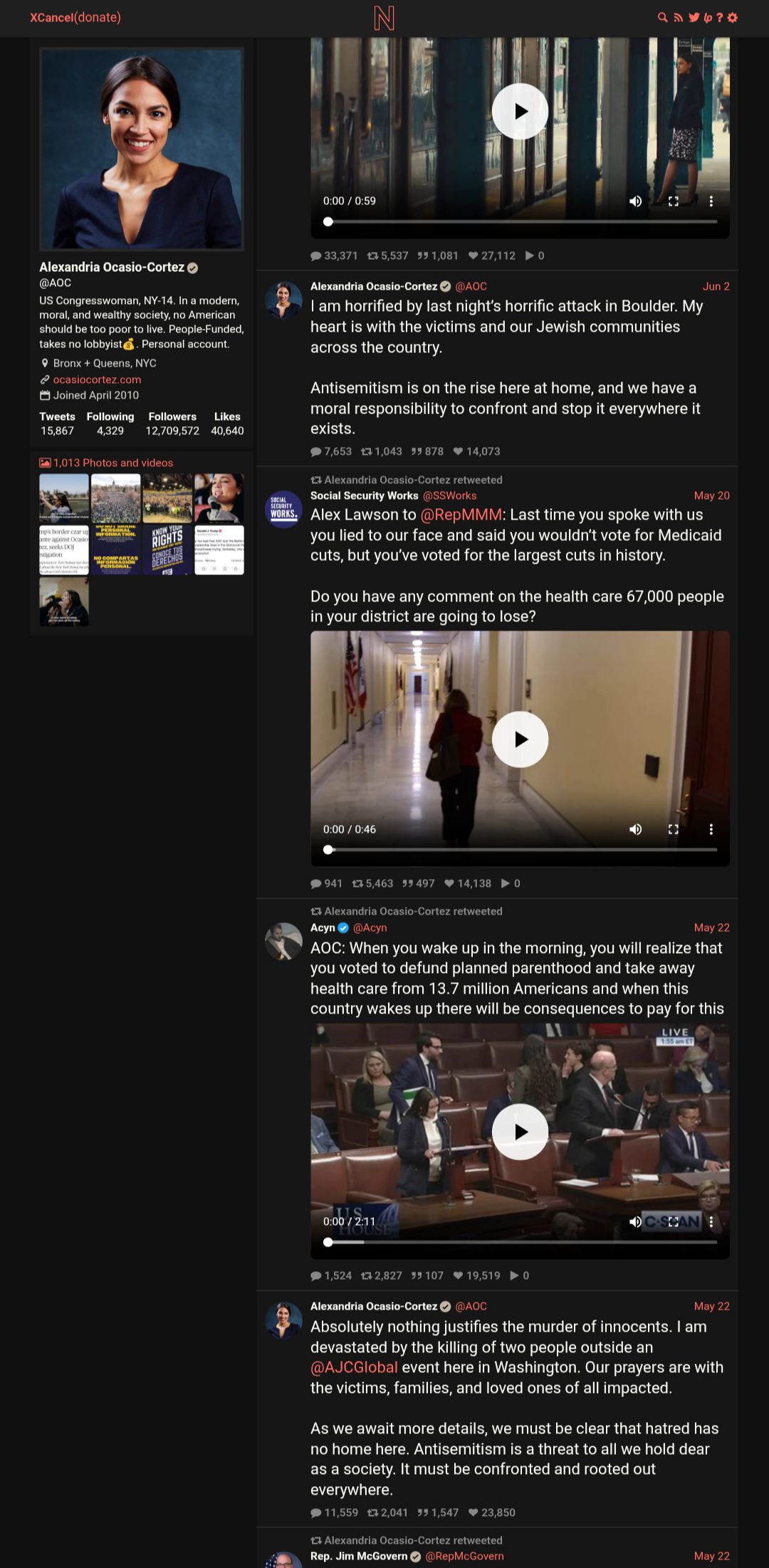
Task: Open the @RepMMM mention link
Action: click(x=461, y=515)
